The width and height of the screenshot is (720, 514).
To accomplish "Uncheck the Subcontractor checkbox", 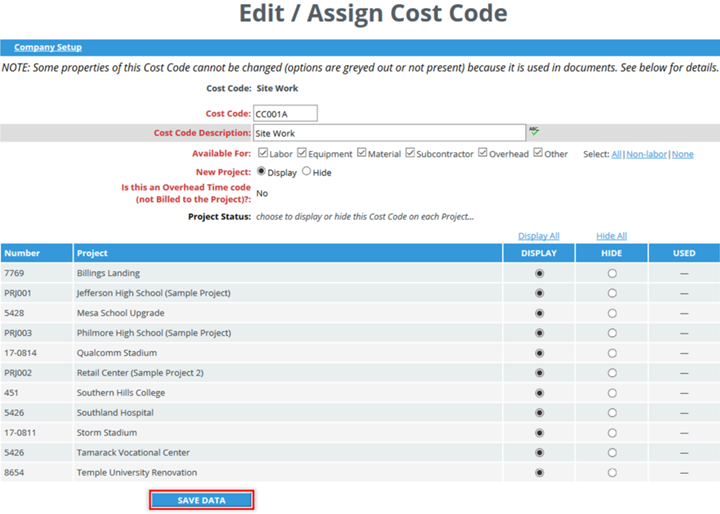I will [x=410, y=153].
